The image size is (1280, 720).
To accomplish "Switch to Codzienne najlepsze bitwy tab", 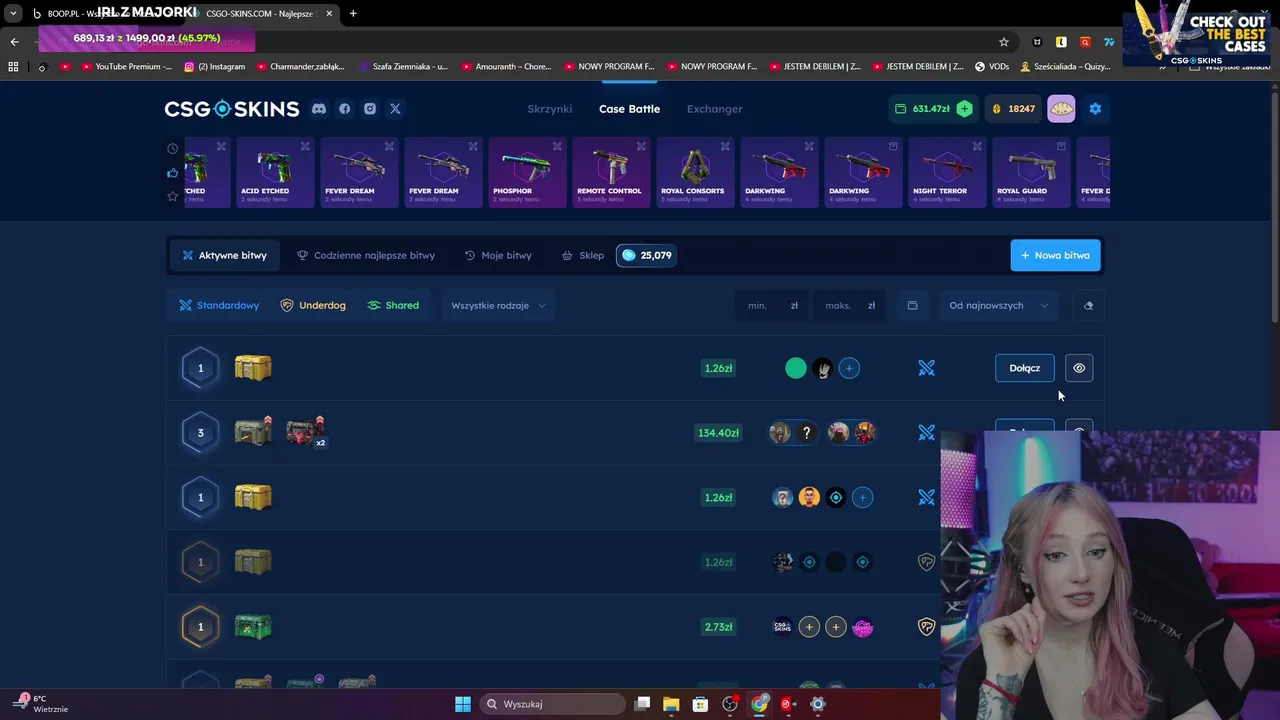I will coord(366,255).
